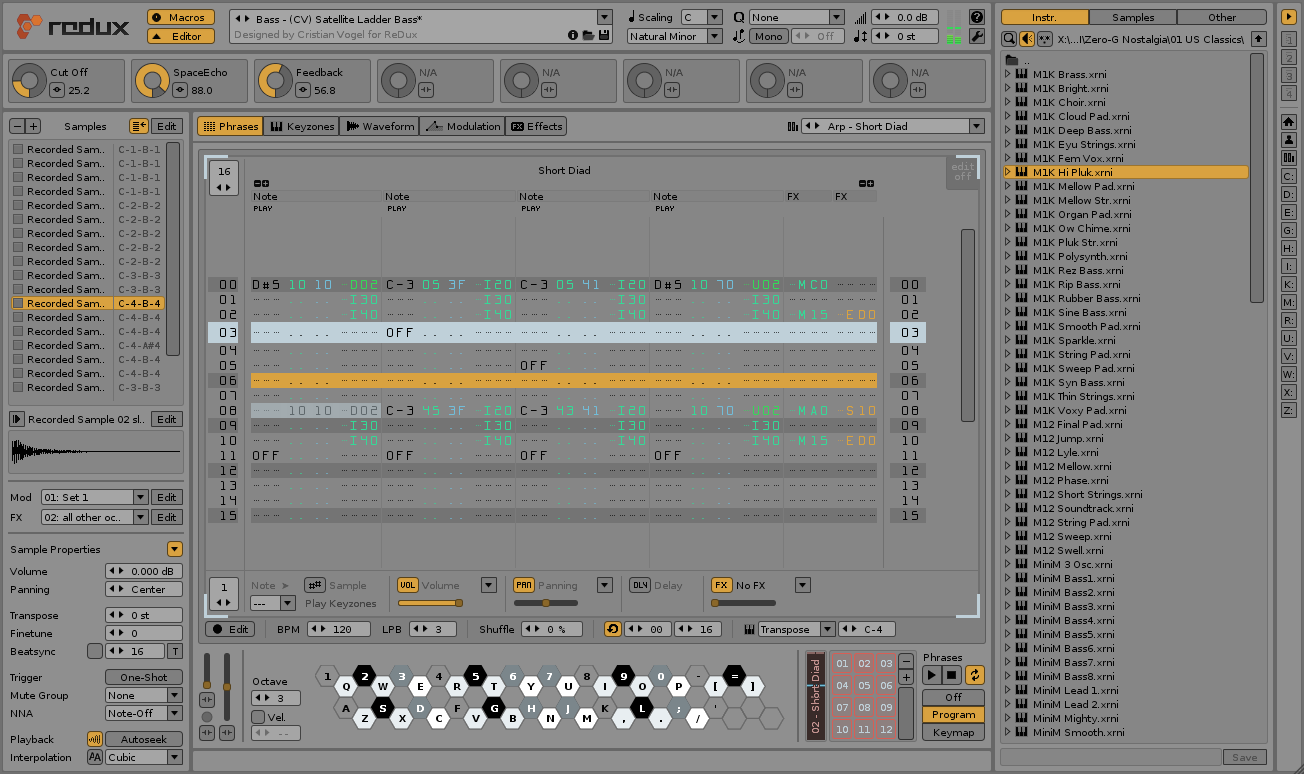
Task: Toggle phrase loop range button
Action: [613, 629]
